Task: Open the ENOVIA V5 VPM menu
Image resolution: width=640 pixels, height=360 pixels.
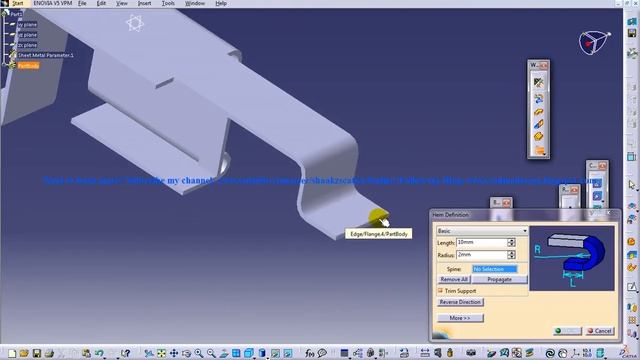Action: coord(53,3)
